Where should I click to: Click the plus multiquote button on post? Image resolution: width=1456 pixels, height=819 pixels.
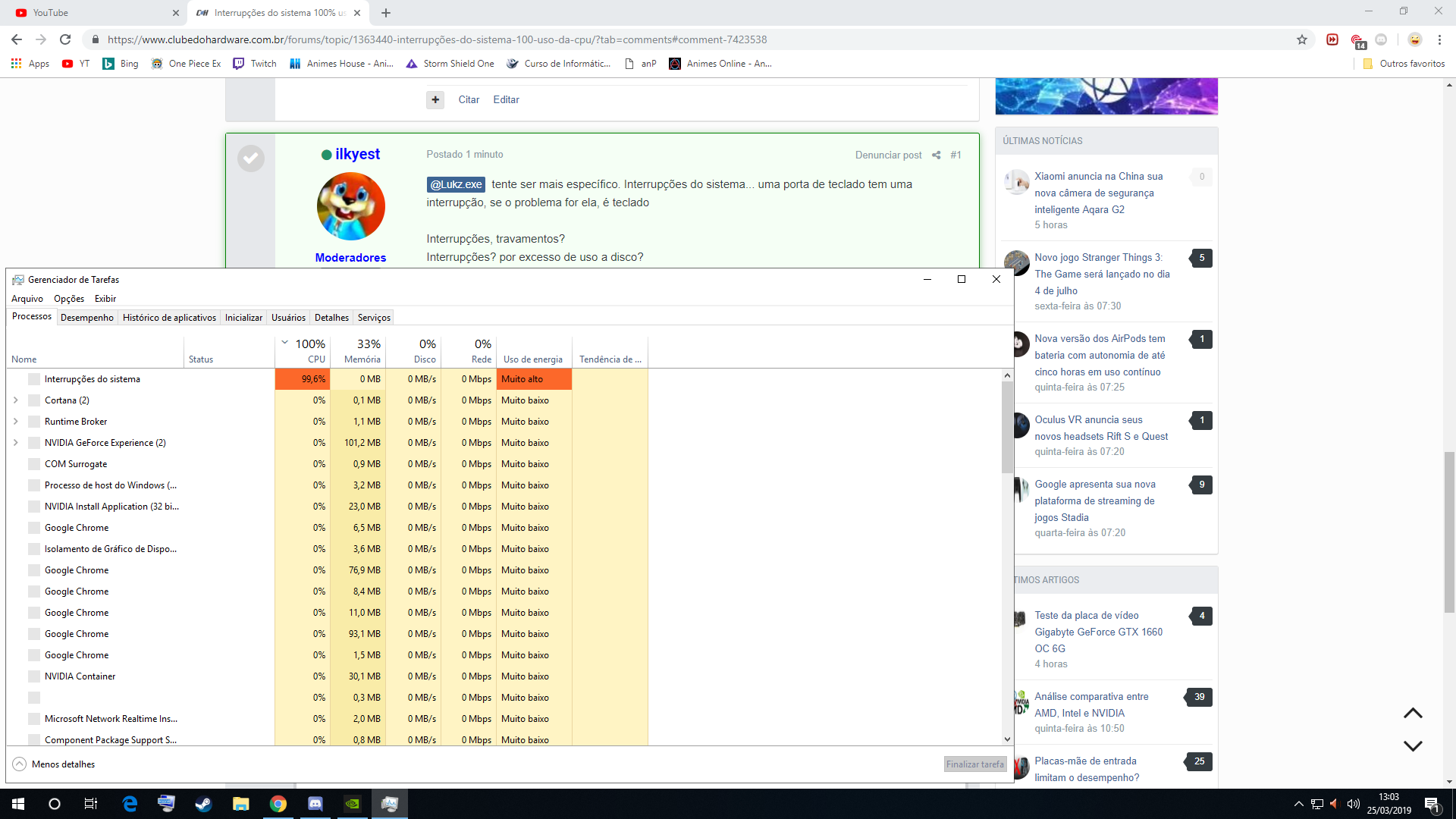[435, 99]
